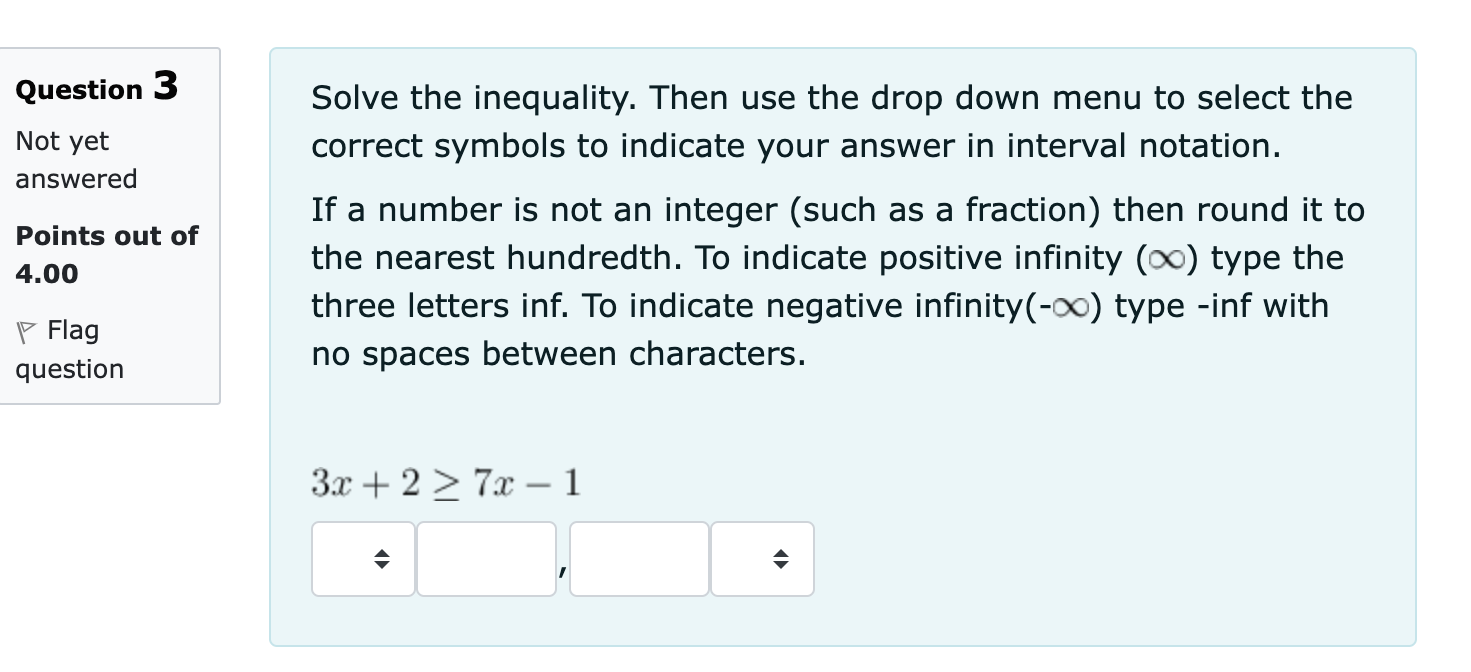
Task: Click the inequality expression 3x + 2 ≥ 7x − 1
Action: tap(445, 482)
